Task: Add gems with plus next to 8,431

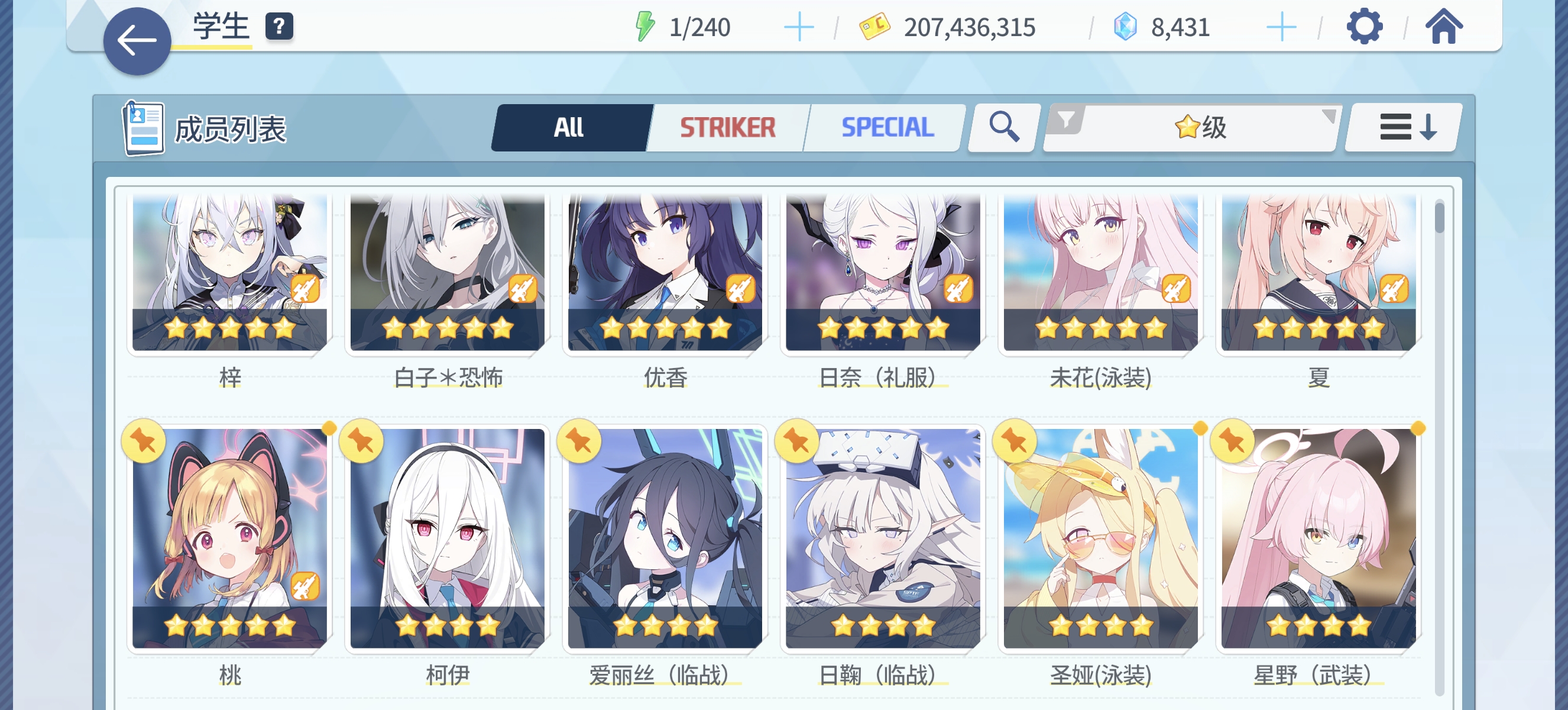Action: click(1281, 27)
